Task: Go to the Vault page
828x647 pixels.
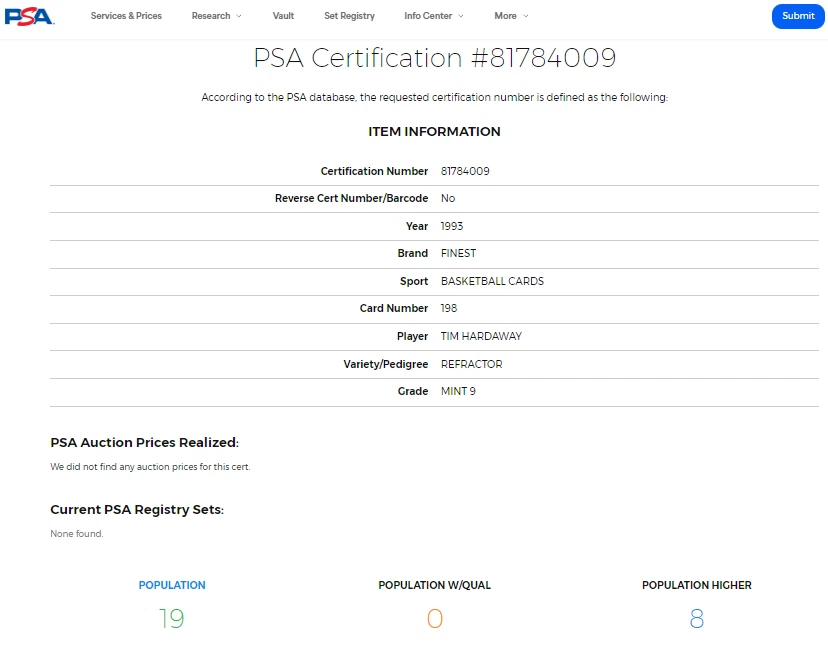Action: click(283, 16)
